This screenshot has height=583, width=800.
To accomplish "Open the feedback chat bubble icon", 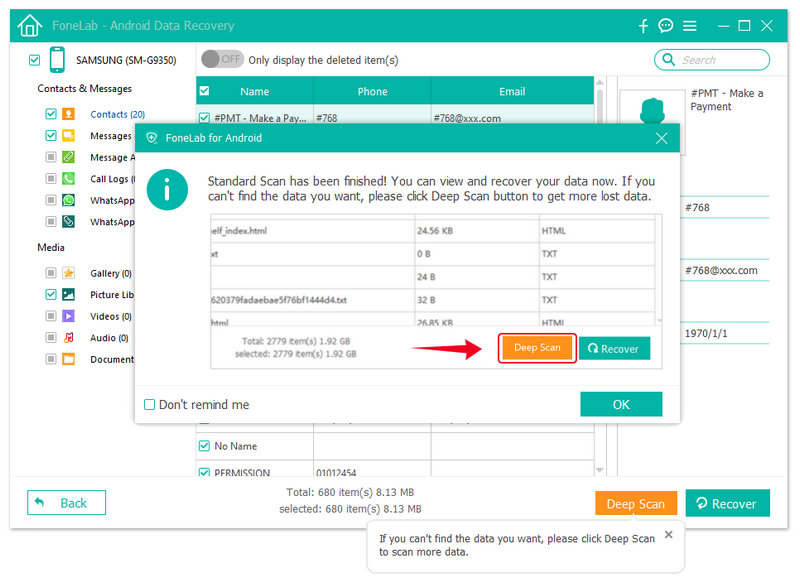I will [x=666, y=26].
